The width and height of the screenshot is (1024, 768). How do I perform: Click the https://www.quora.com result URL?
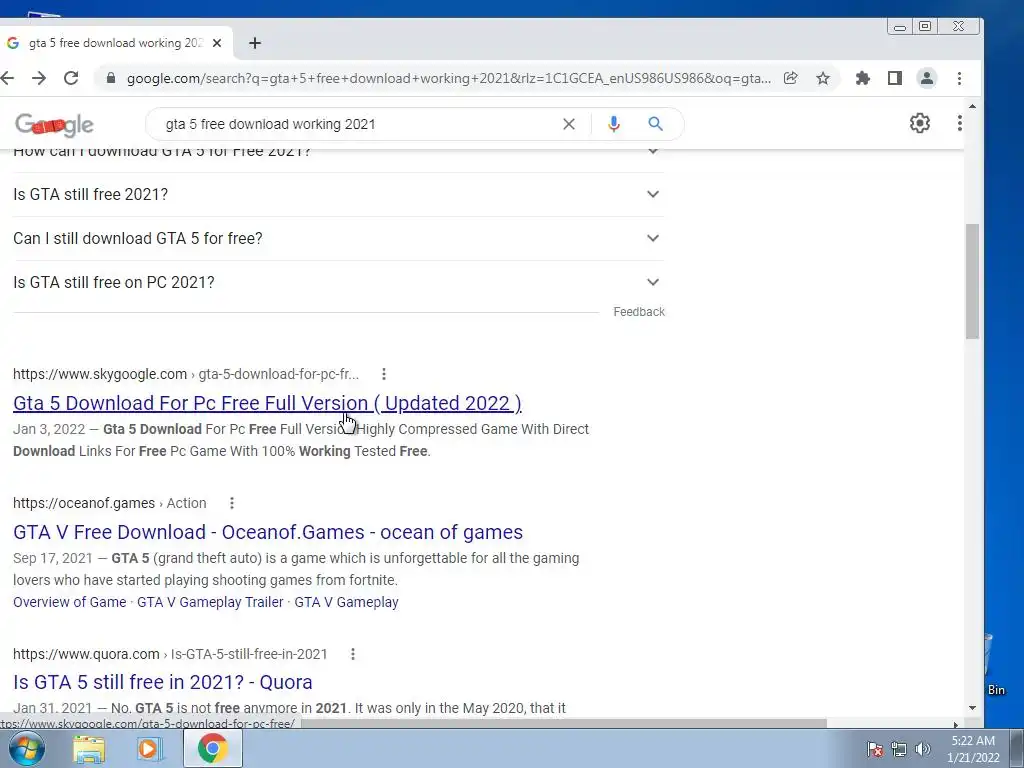(86, 654)
